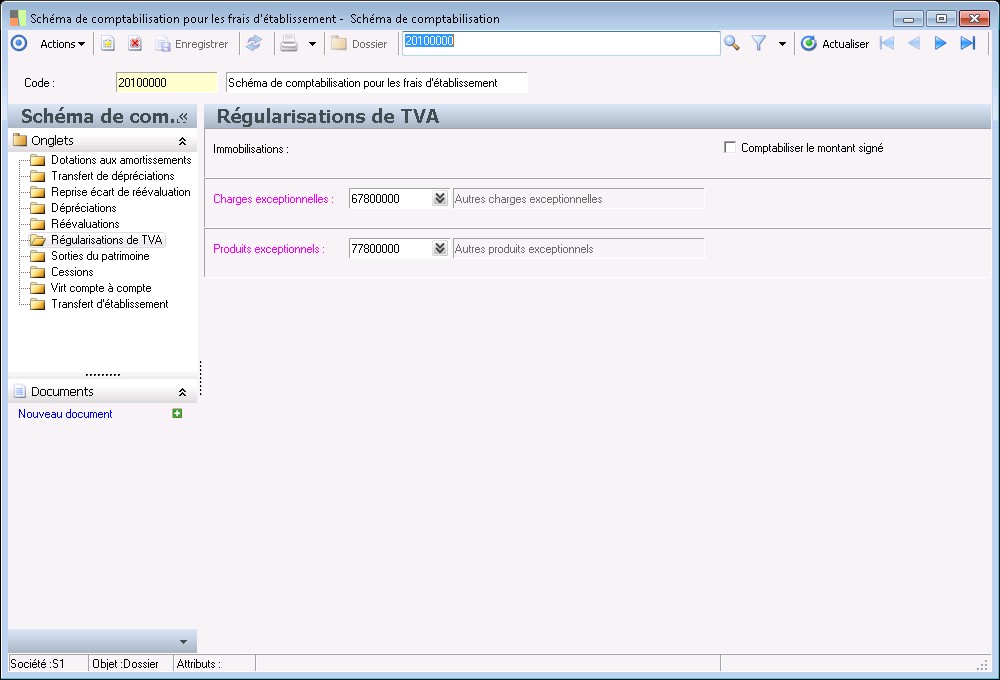Click the Documents page icon
Viewport: 1000px width, 680px height.
(x=20, y=392)
